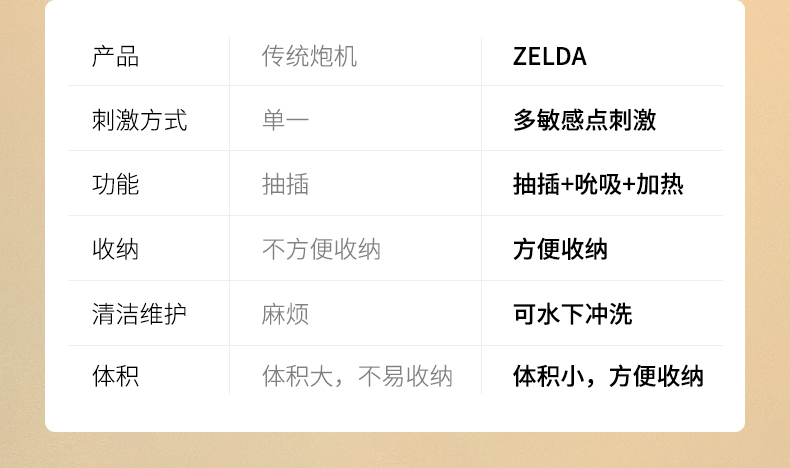Viewport: 790px width, 468px height.
Task: Click the 功能 row label
Action: (115, 184)
